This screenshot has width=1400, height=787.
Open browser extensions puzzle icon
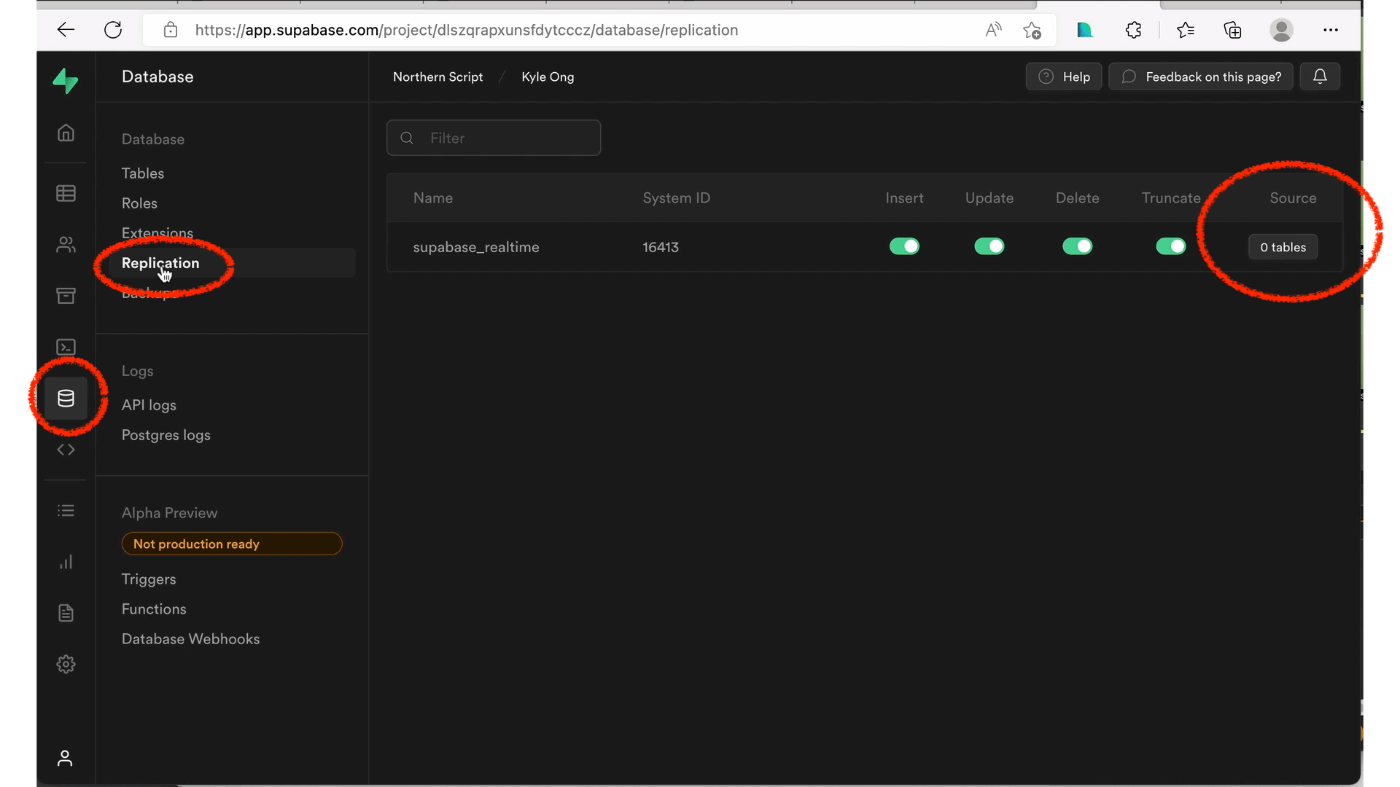(x=1133, y=30)
